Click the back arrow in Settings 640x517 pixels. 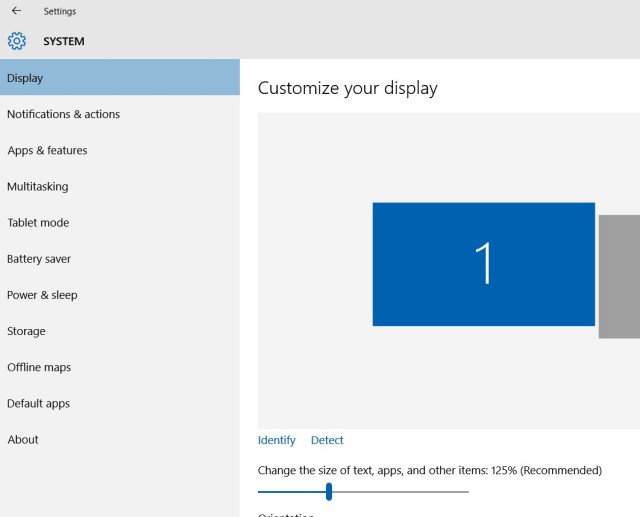(16, 11)
